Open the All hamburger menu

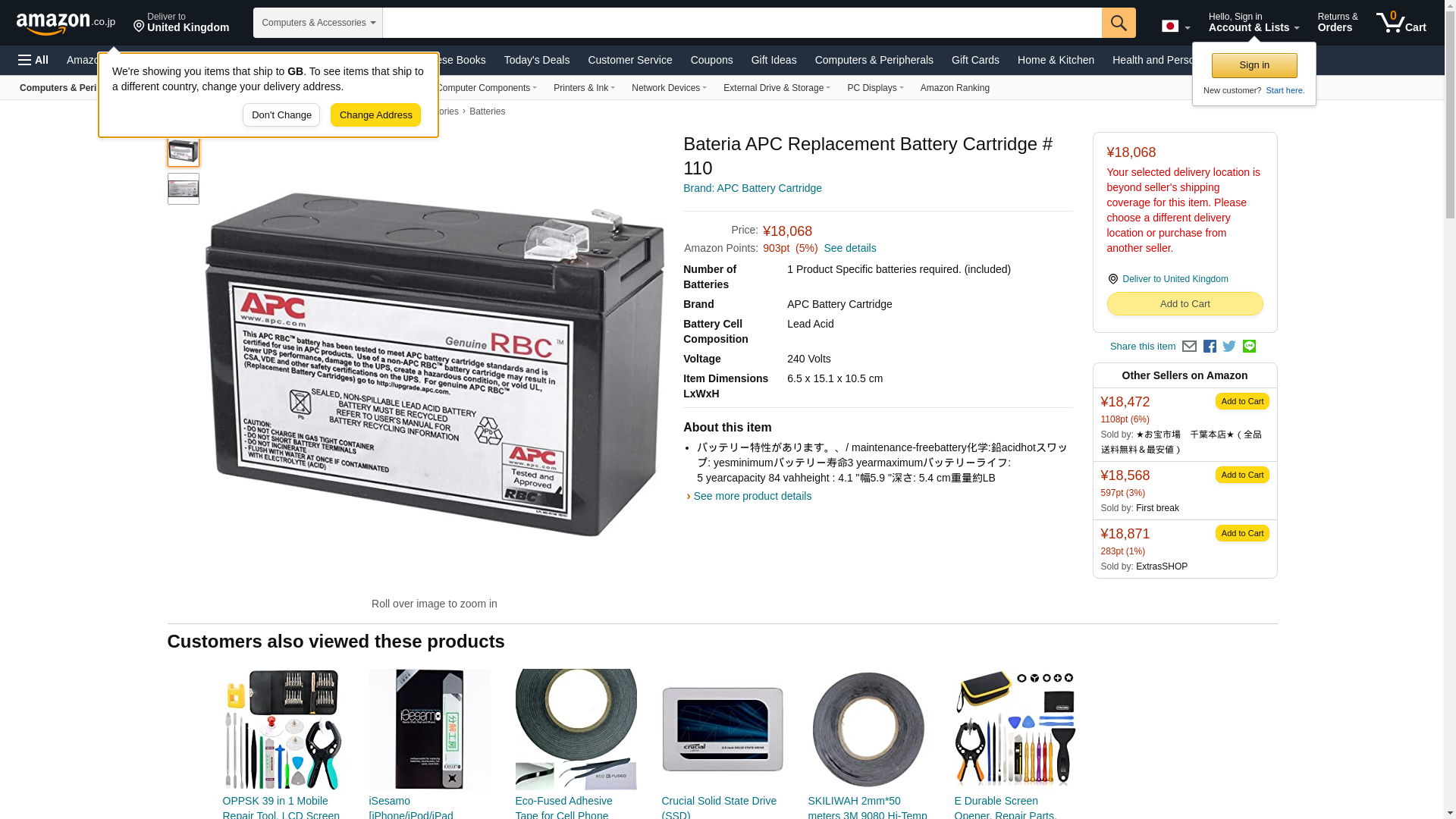coord(33,60)
